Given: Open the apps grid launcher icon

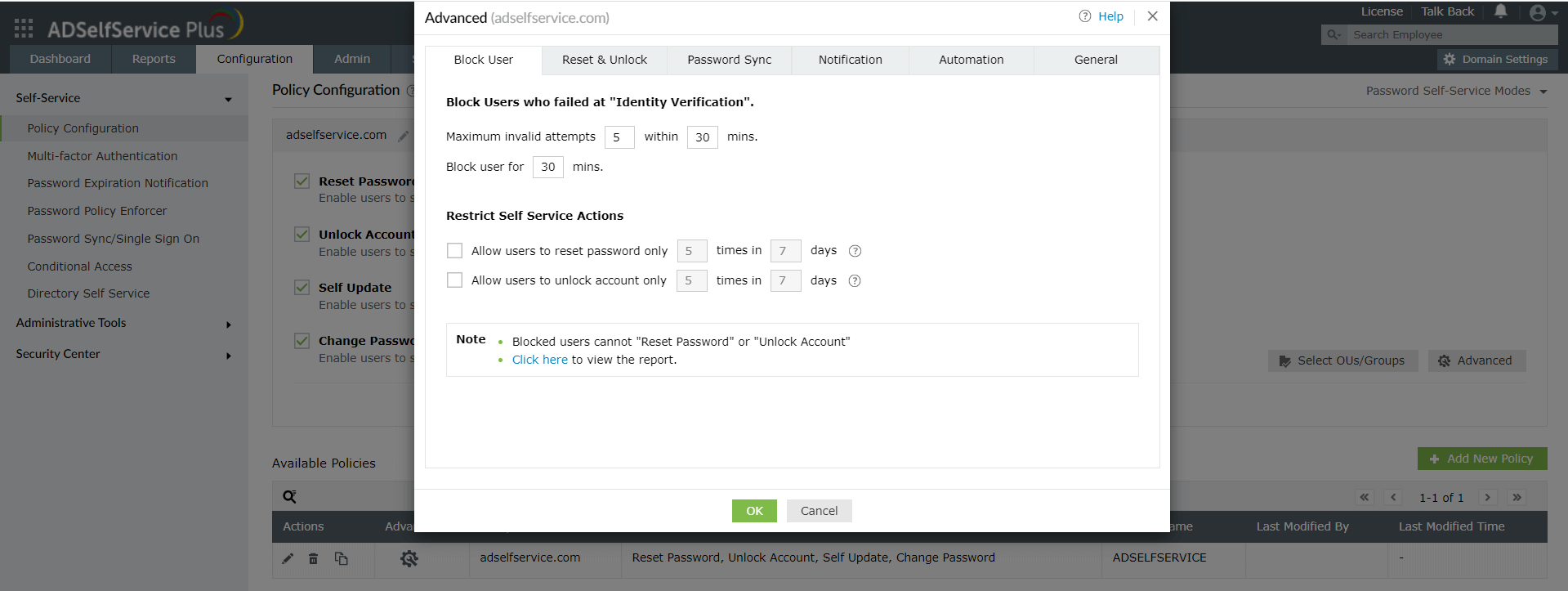Looking at the screenshot, I should 24,29.
